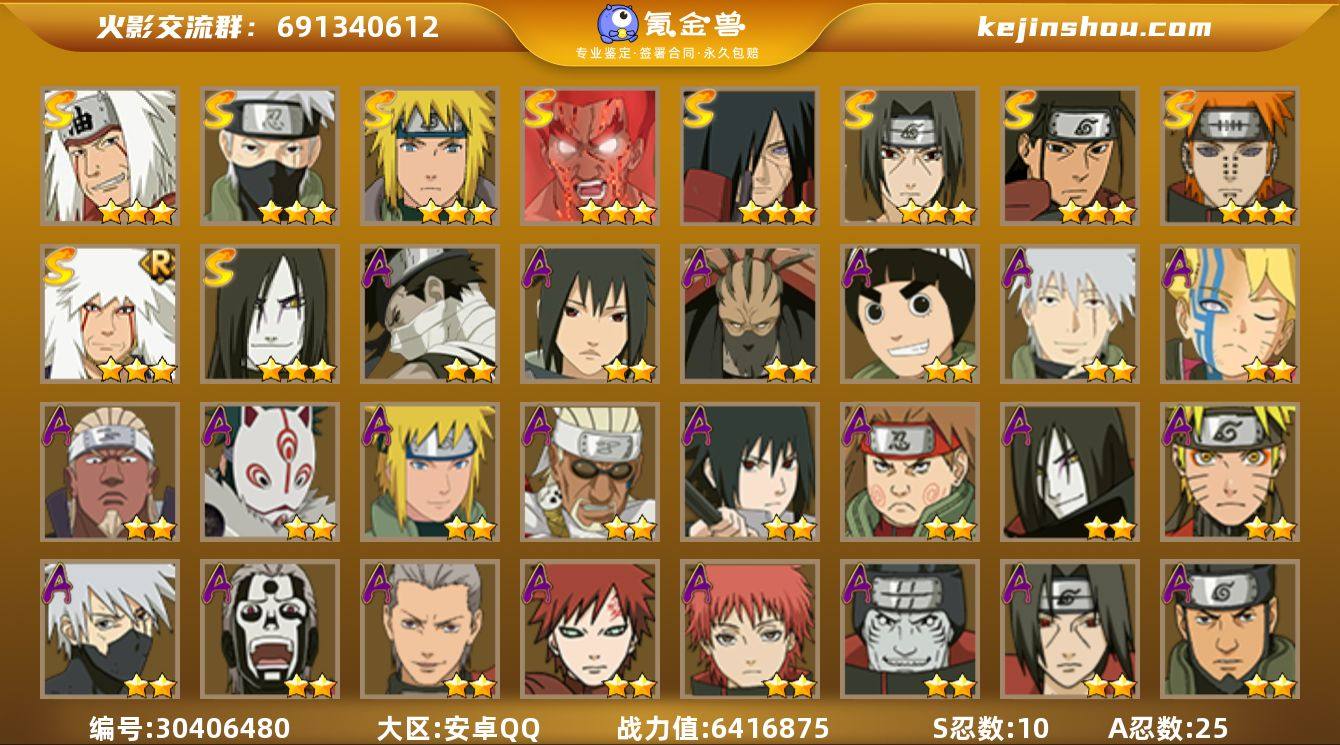
Task: Choose the white fox-mask ANBU portrait
Action: coord(269,472)
